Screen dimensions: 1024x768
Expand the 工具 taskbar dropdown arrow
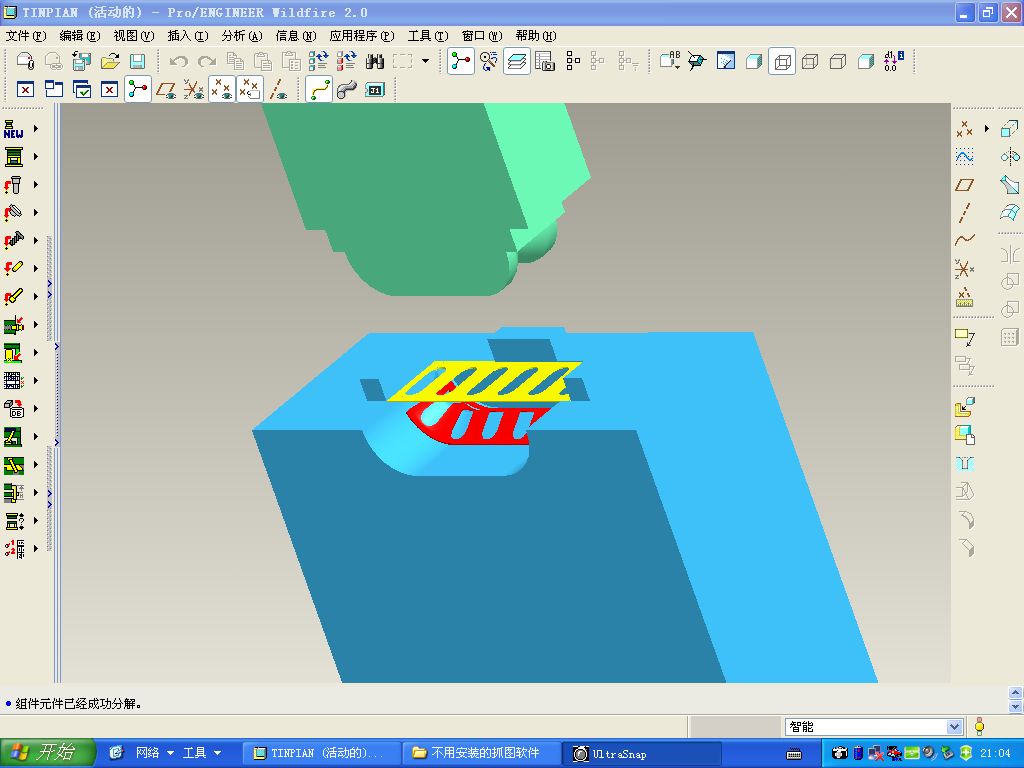(217, 753)
